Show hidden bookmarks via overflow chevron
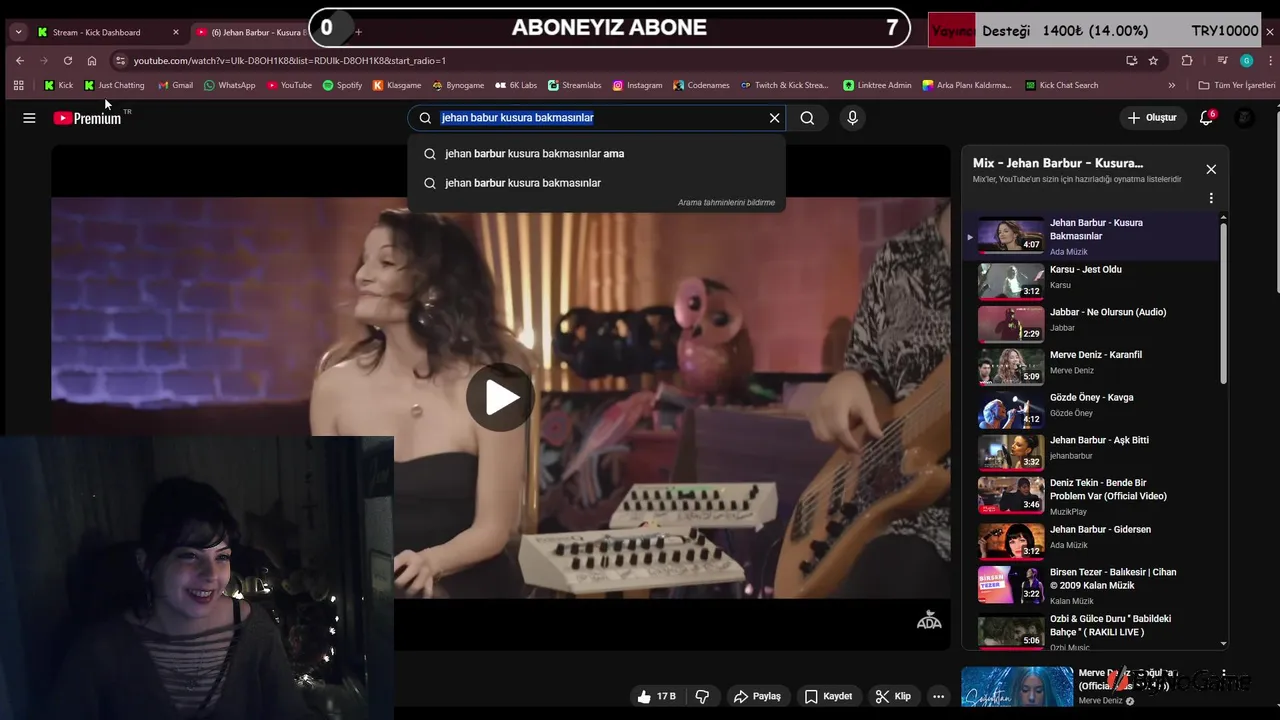Viewport: 1280px width, 720px height. tap(1172, 85)
